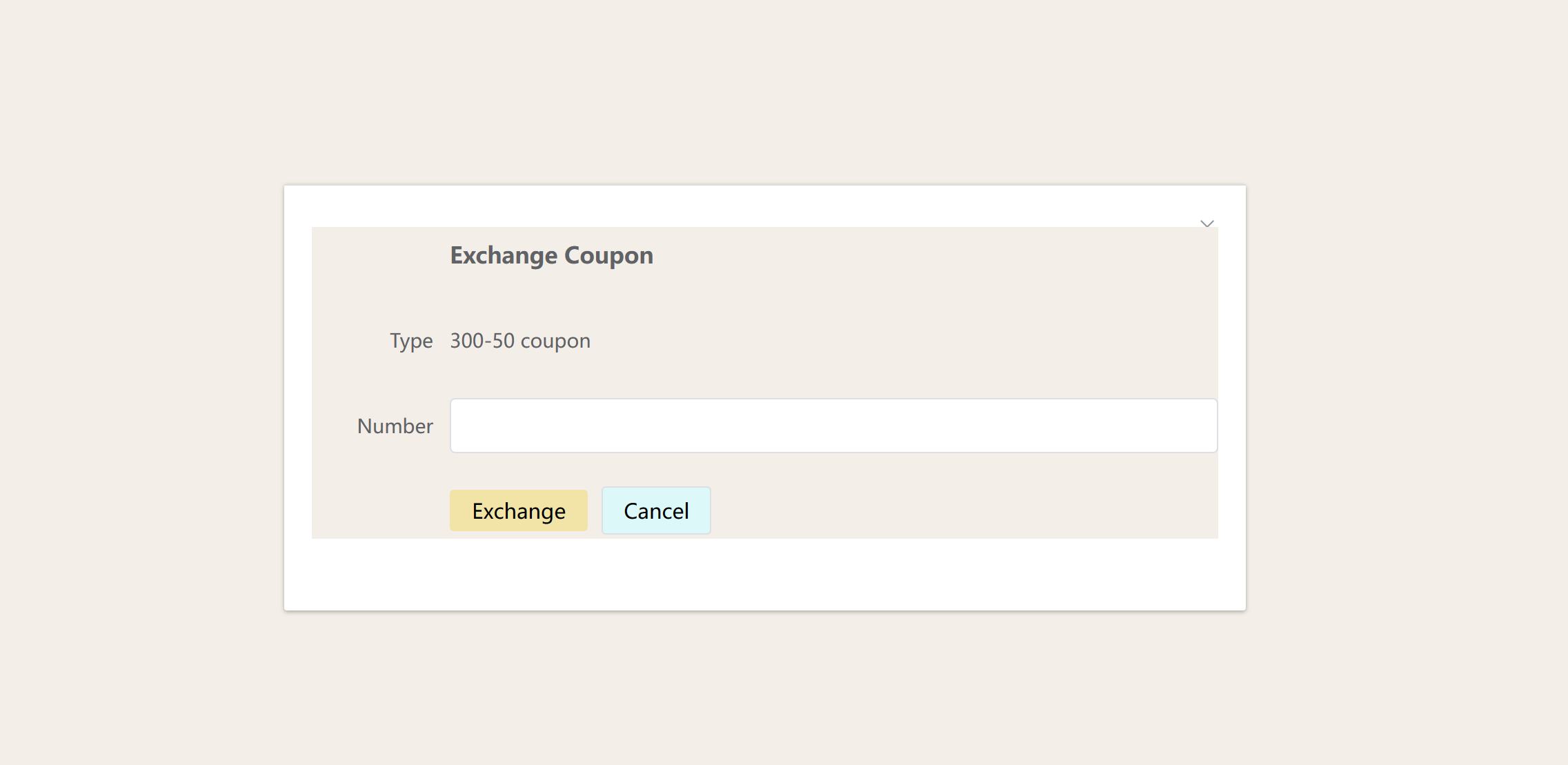Click the word coupon in the Type value
Viewport: 1568px width, 765px height.
pyautogui.click(x=555, y=341)
